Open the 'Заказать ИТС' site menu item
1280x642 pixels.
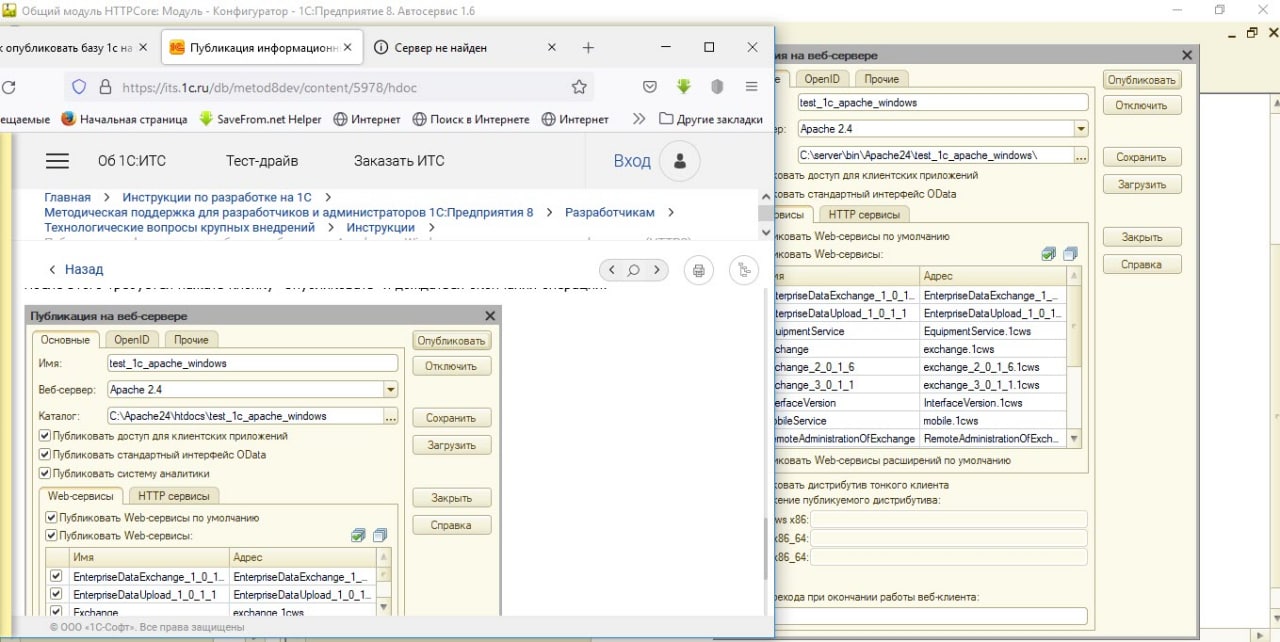(399, 161)
